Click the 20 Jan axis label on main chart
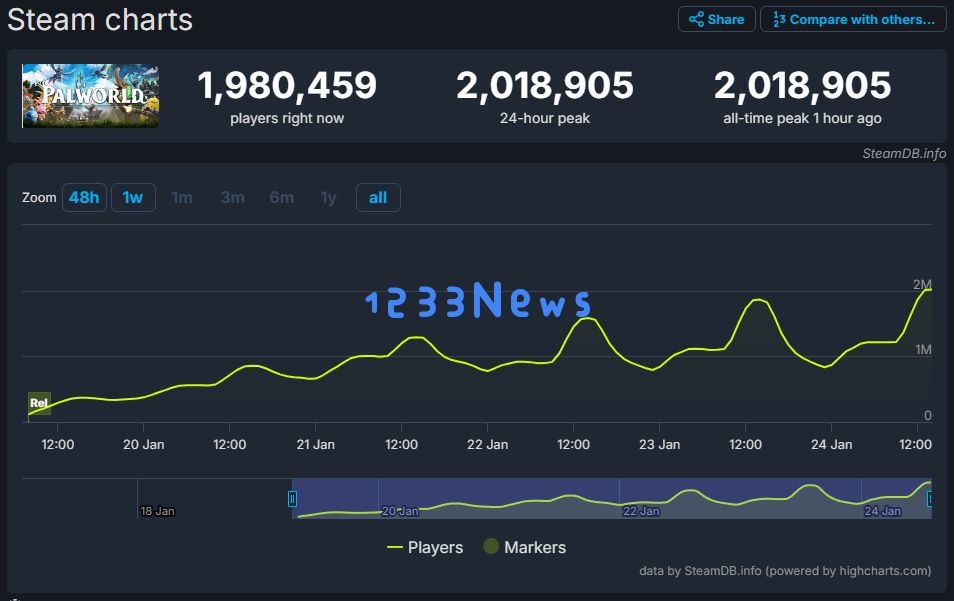This screenshot has width=954, height=601. click(x=144, y=445)
